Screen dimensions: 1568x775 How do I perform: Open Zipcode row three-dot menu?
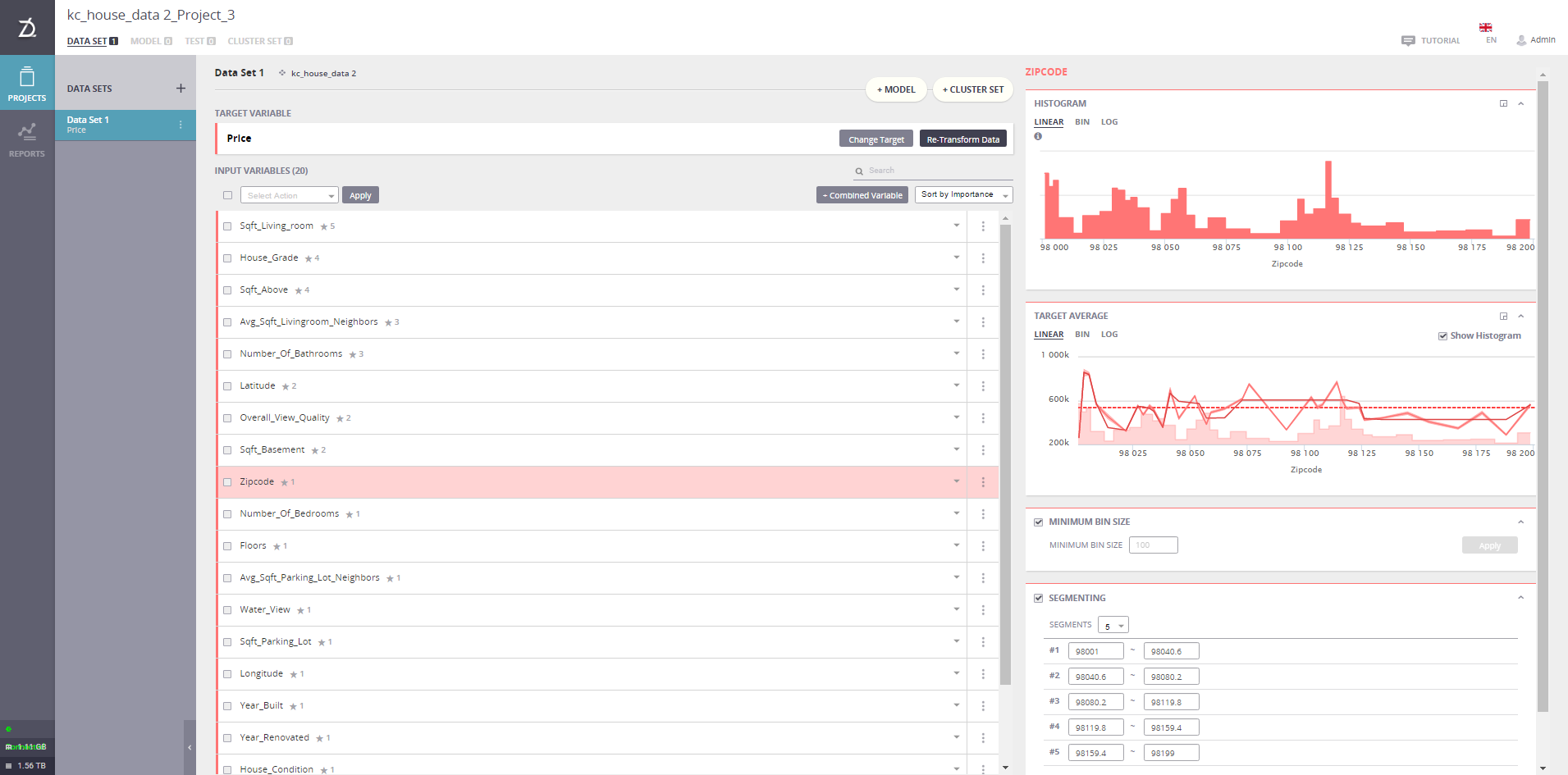pos(983,482)
